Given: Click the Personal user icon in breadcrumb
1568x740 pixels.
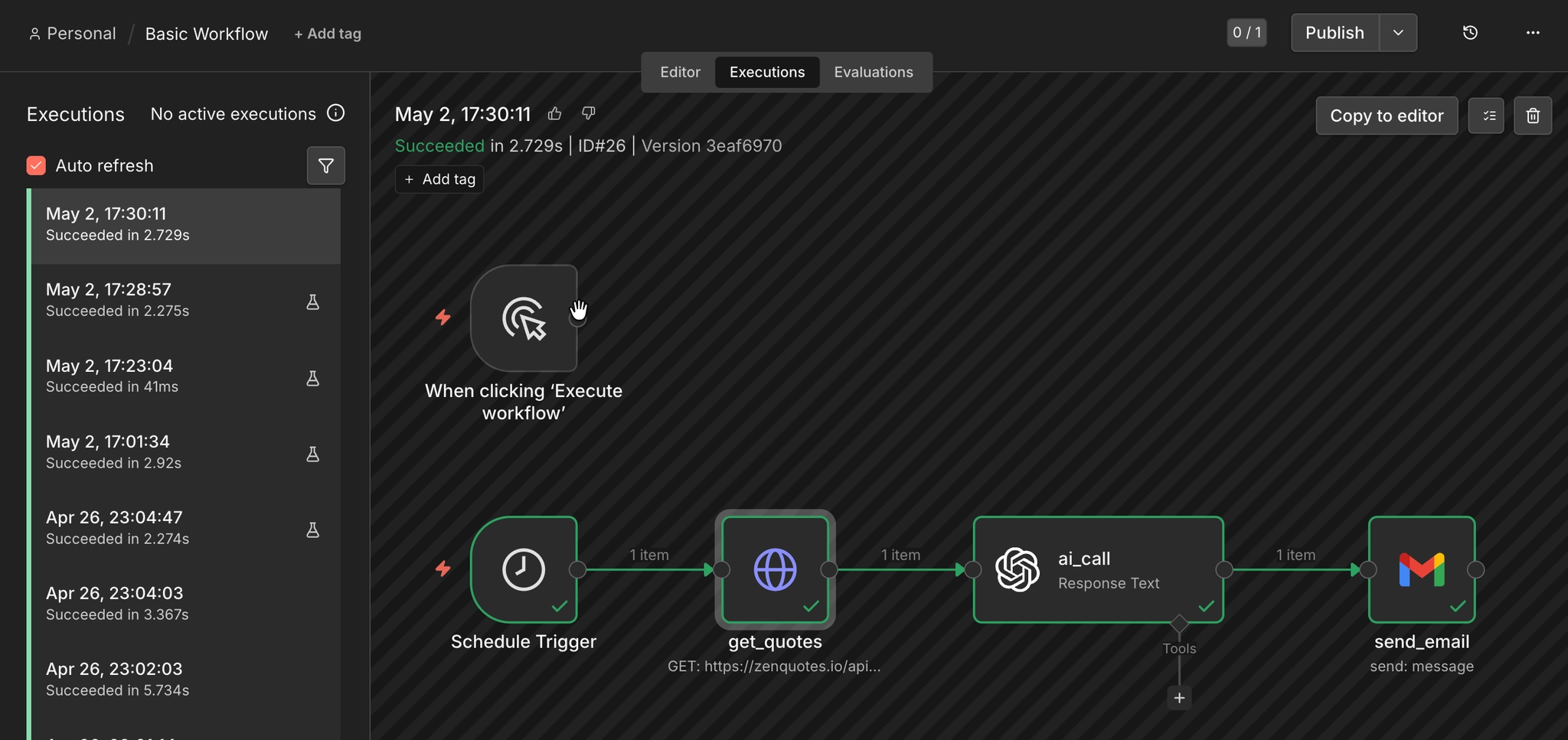Looking at the screenshot, I should pos(34,34).
